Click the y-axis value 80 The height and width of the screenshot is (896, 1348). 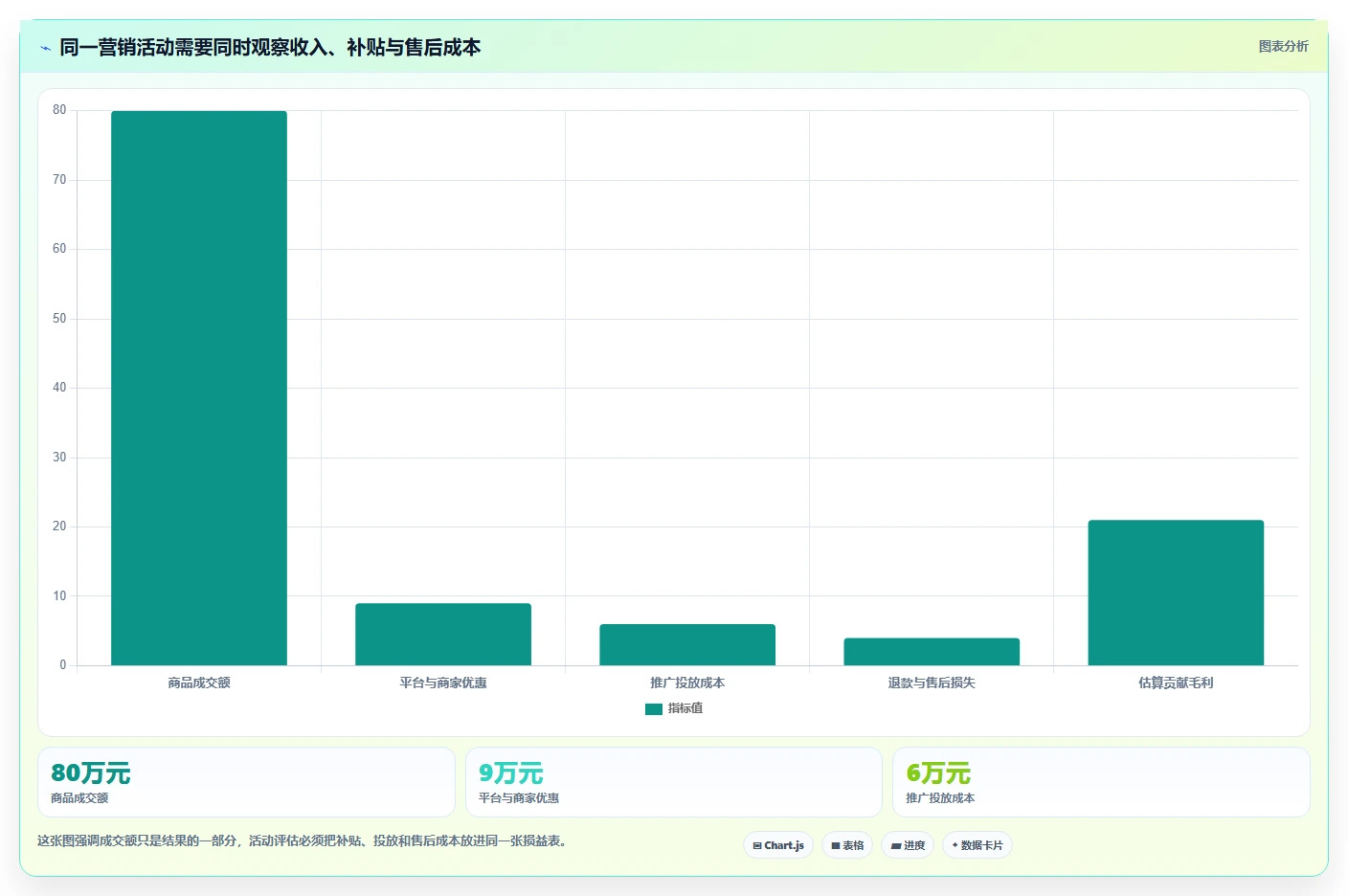click(x=59, y=110)
